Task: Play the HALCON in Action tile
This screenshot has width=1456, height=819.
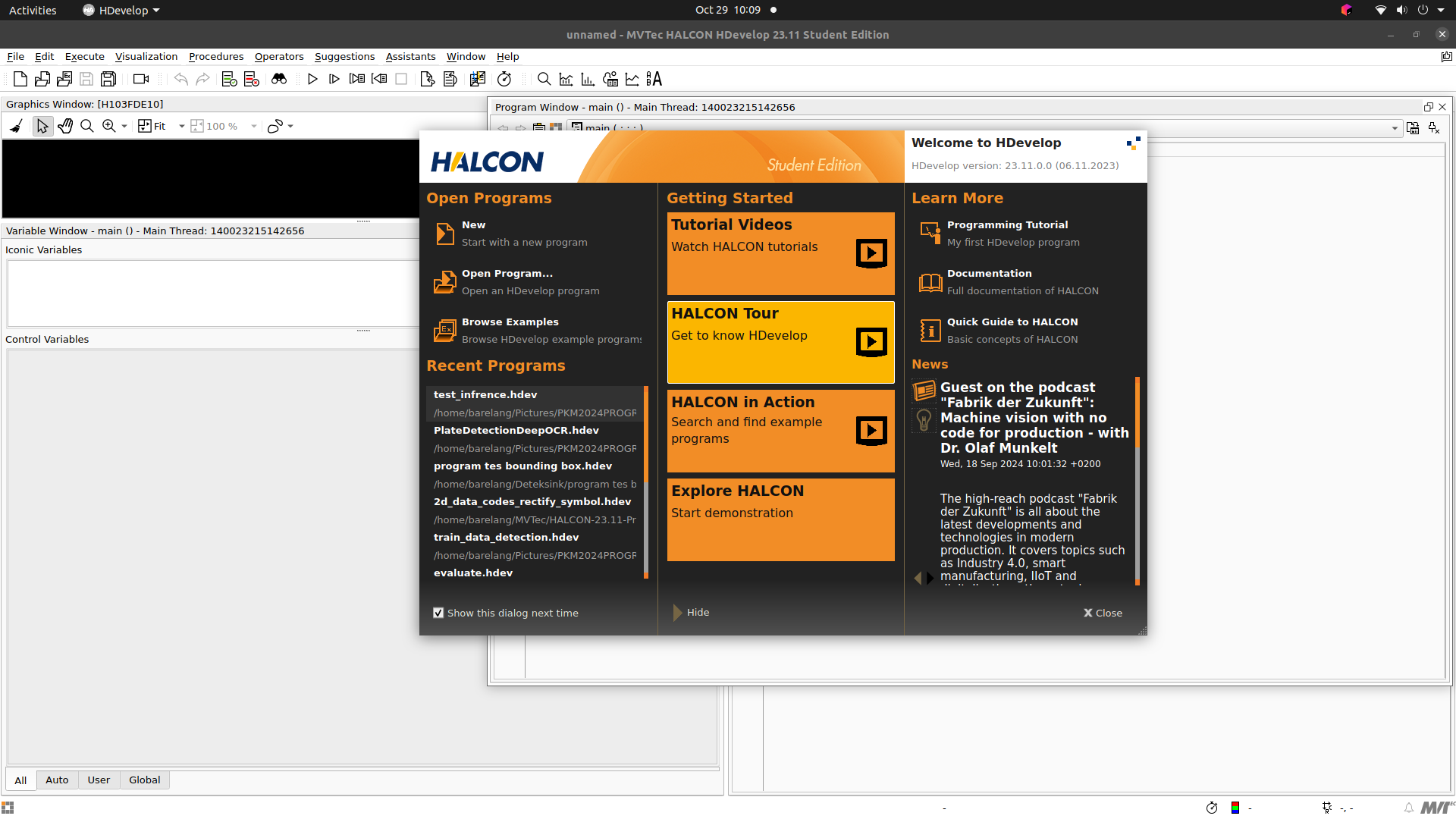Action: (x=871, y=431)
